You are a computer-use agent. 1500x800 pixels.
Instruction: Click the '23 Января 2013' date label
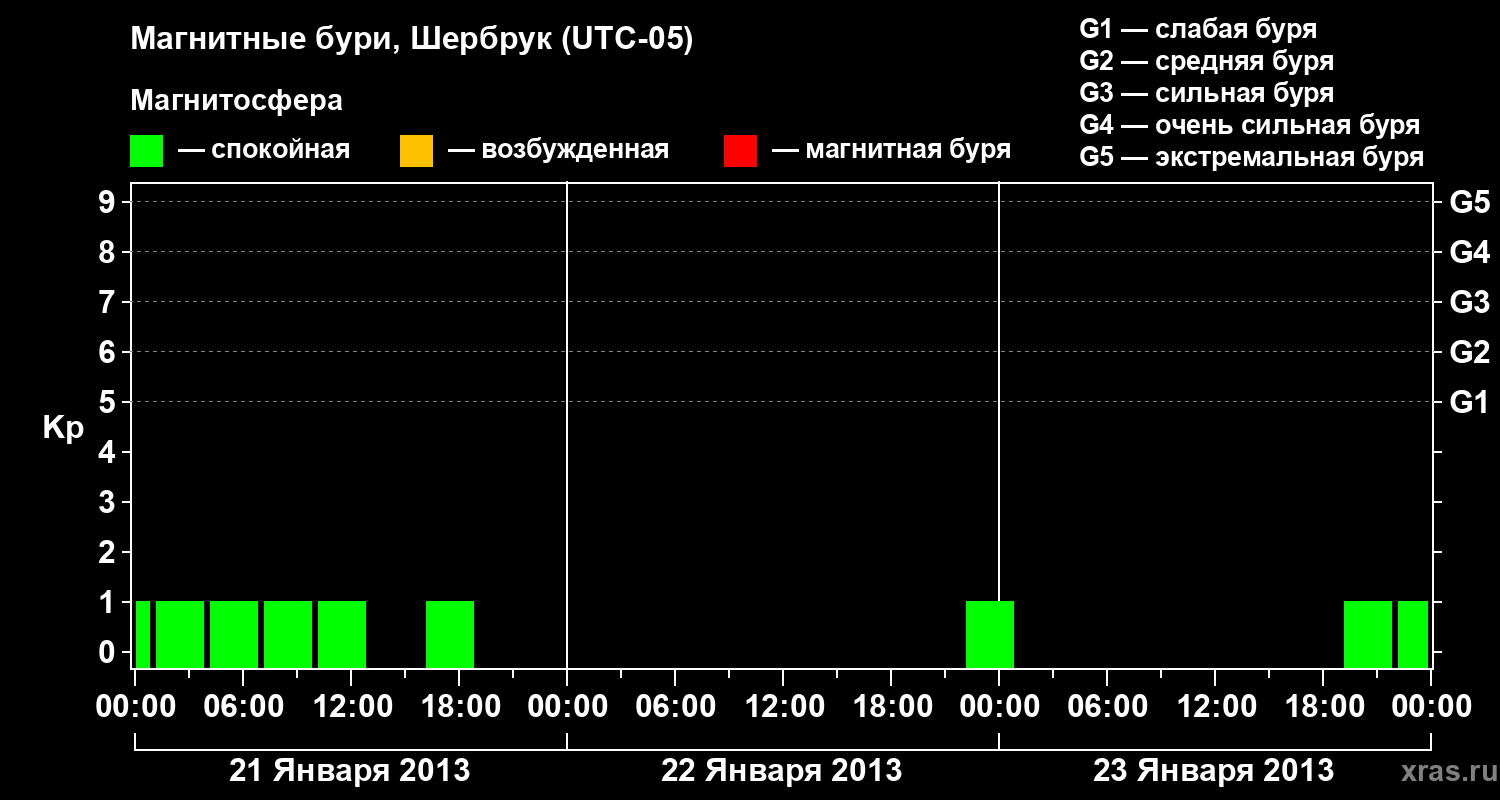1214,771
